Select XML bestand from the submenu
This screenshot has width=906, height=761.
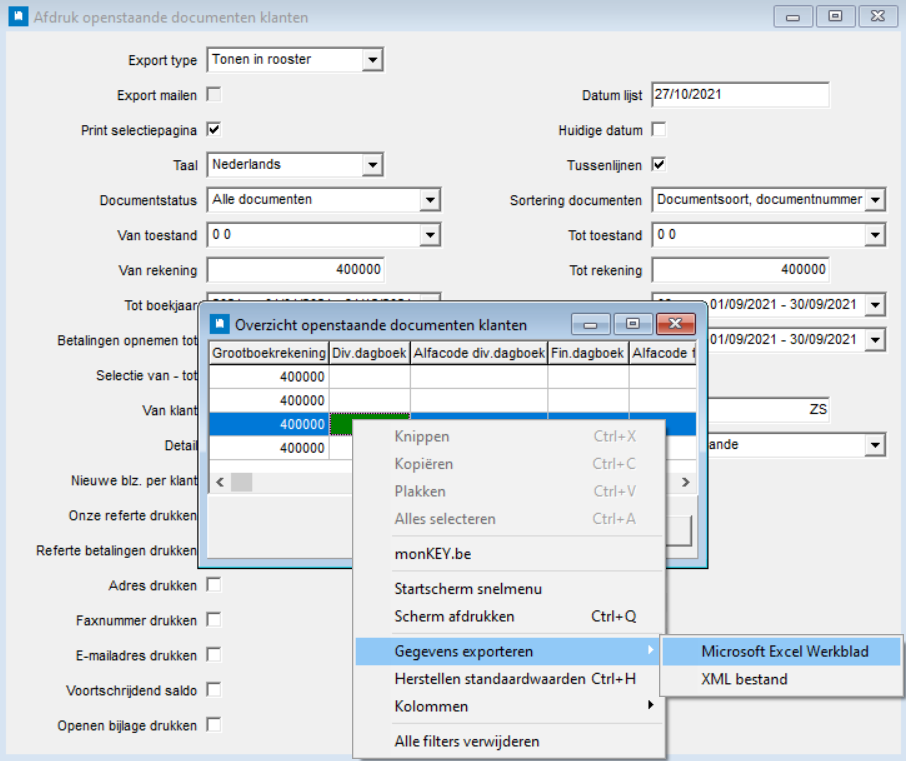(x=744, y=680)
